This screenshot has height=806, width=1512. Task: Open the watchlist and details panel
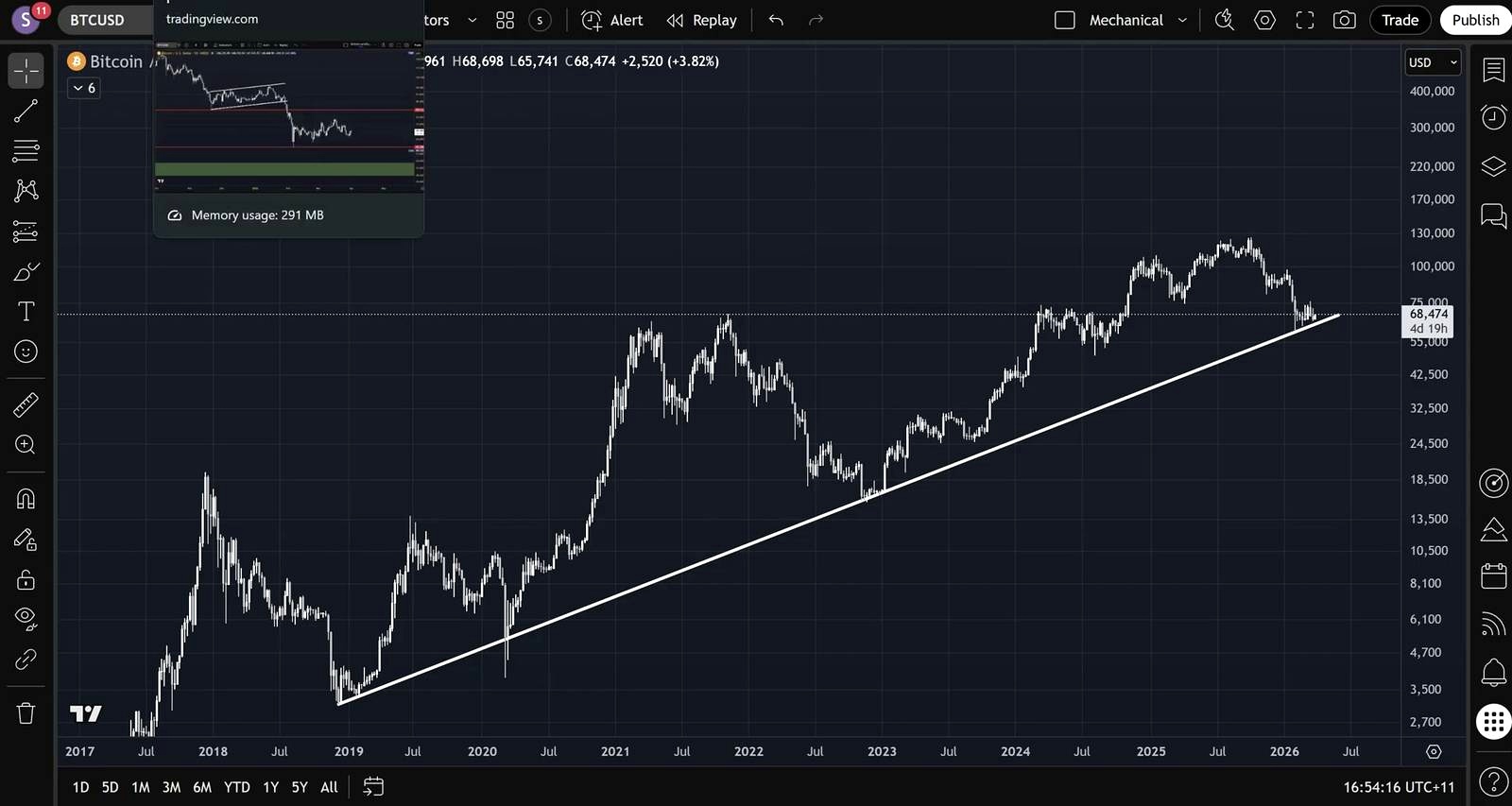point(1493,71)
